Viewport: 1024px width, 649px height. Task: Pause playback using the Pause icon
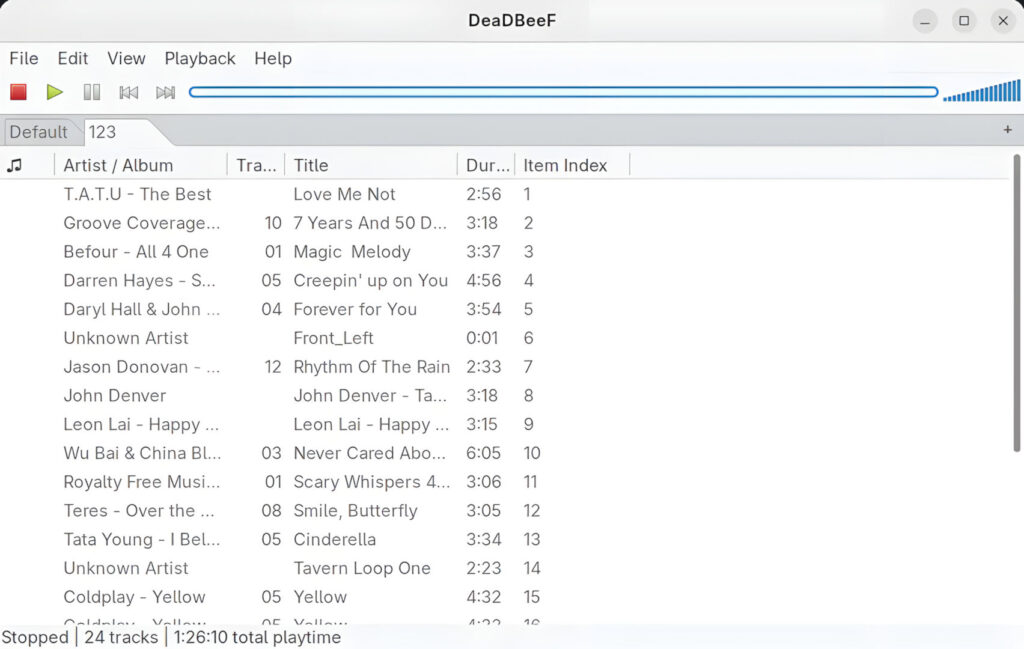coord(92,92)
